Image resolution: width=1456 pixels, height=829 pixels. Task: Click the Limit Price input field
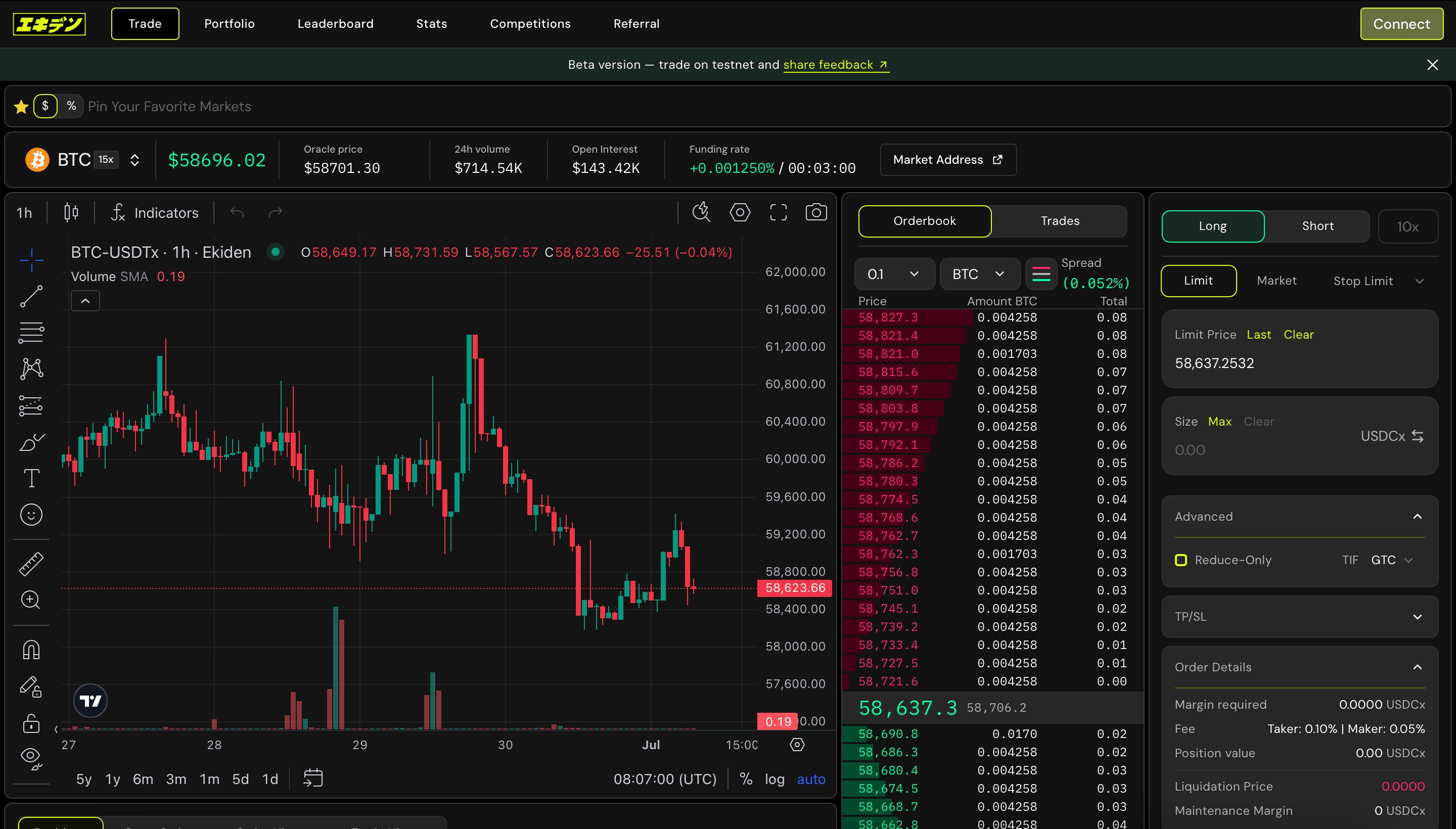[x=1299, y=363]
